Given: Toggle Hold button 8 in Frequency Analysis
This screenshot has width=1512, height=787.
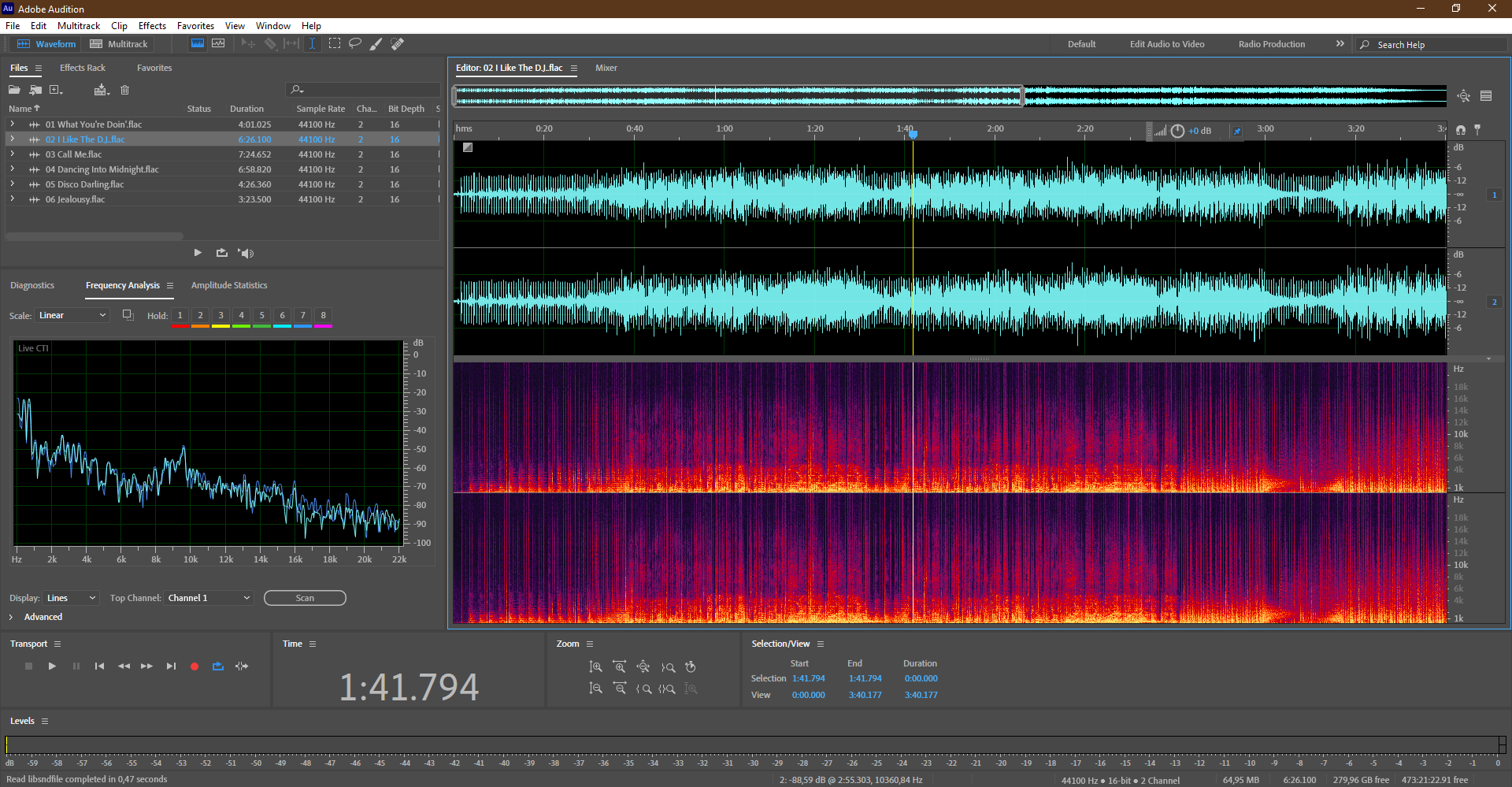Looking at the screenshot, I should (x=323, y=315).
